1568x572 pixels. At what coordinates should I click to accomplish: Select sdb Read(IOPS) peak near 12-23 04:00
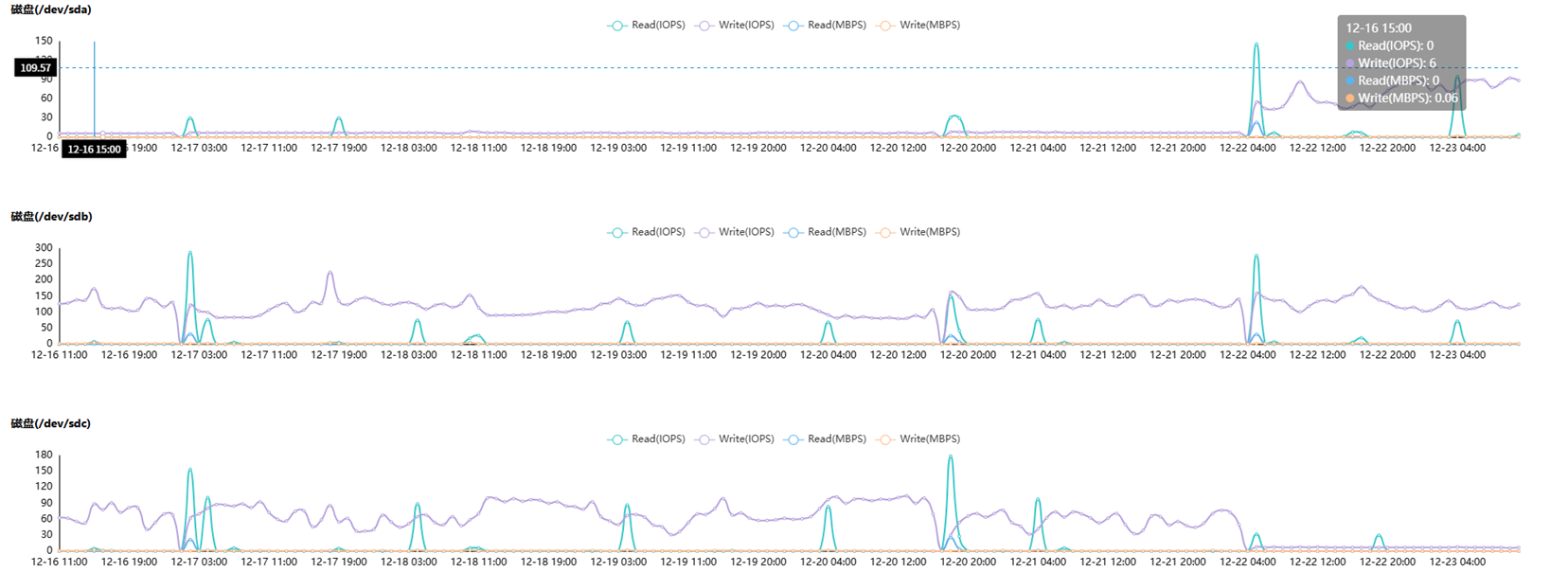1457,322
